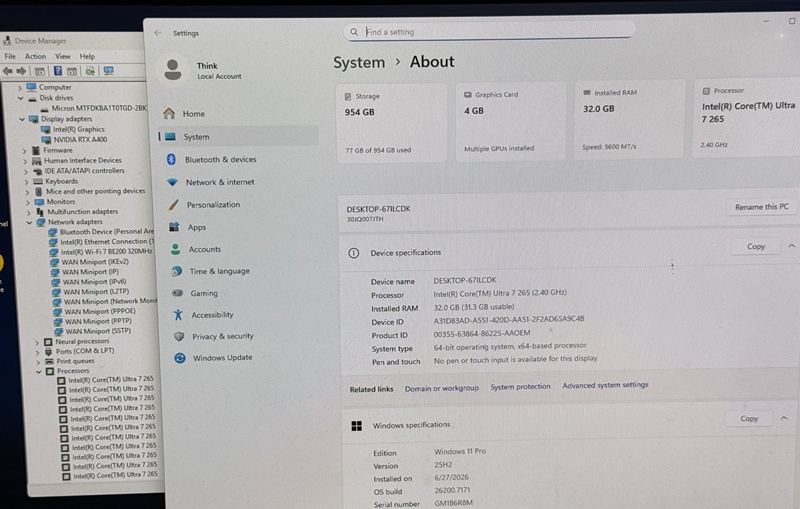The image size is (800, 509).
Task: Open View menu in Device Manager
Action: coord(63,56)
